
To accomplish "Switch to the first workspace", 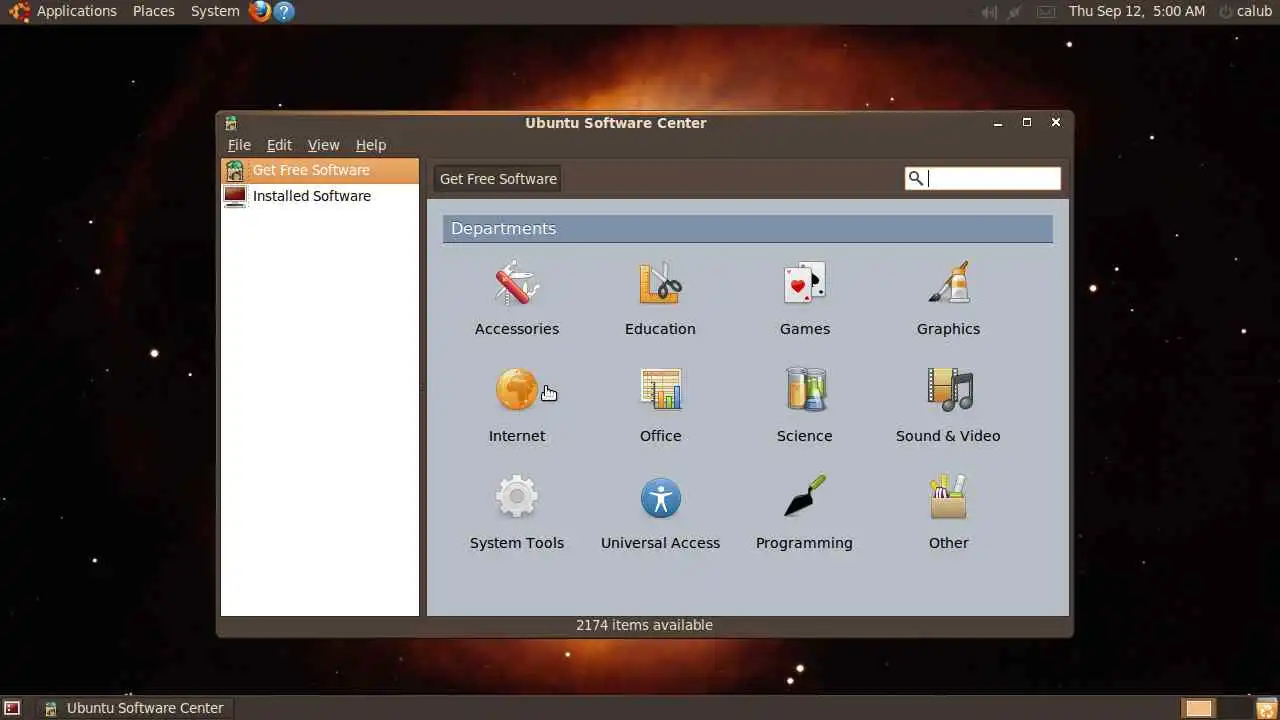I will coord(1199,708).
